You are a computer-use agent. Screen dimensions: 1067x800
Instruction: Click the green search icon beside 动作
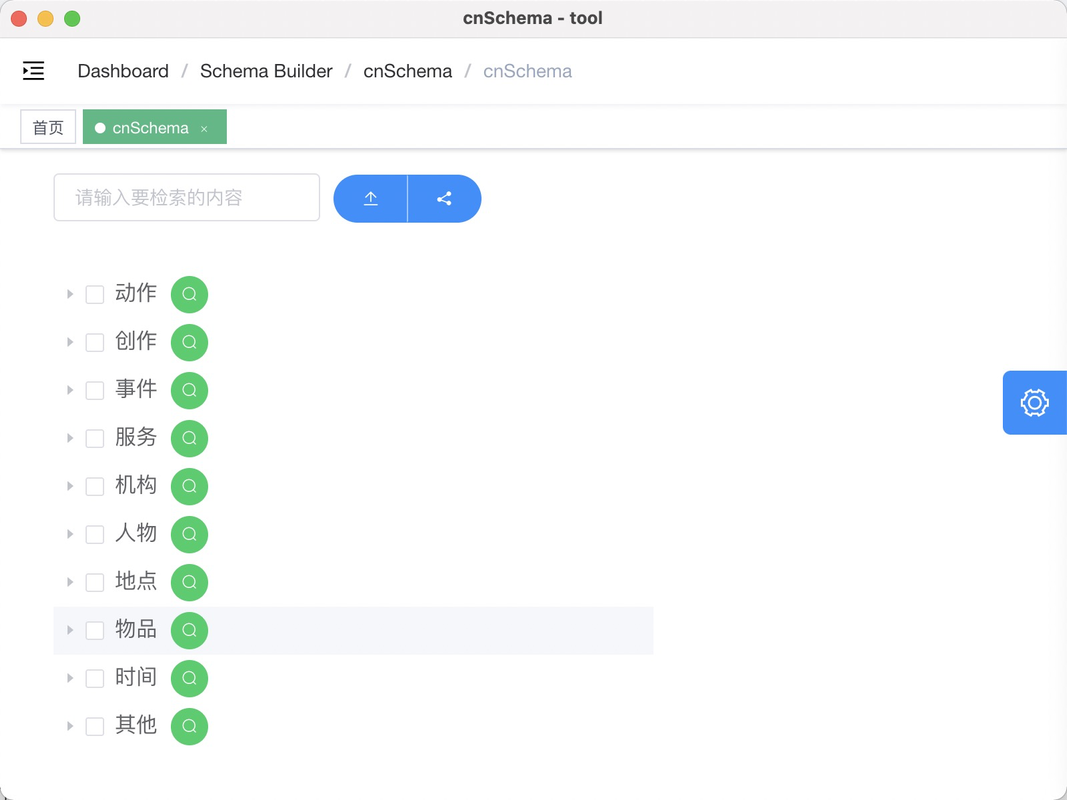pyautogui.click(x=189, y=295)
